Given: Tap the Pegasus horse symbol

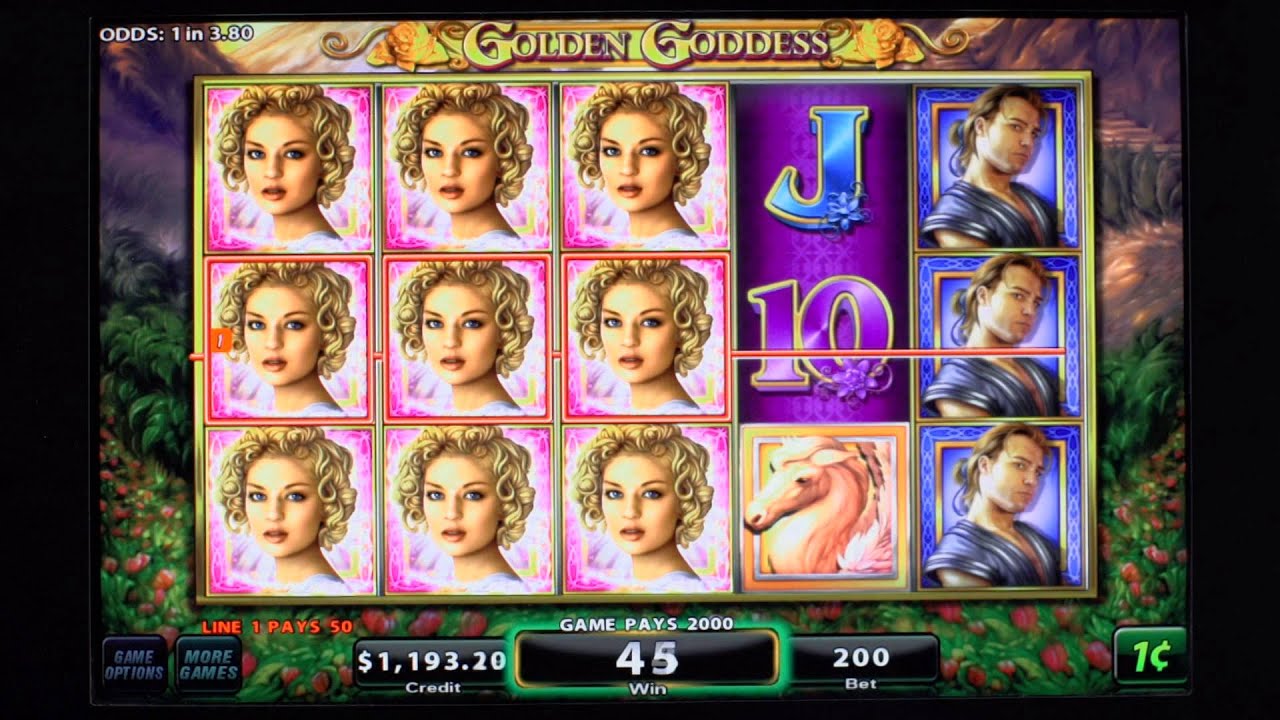Looking at the screenshot, I should [x=825, y=507].
